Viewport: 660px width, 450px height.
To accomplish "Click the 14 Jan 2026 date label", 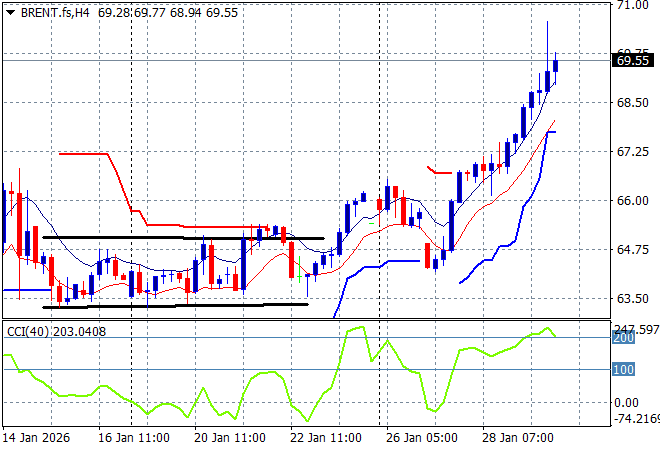I will 38,438.
